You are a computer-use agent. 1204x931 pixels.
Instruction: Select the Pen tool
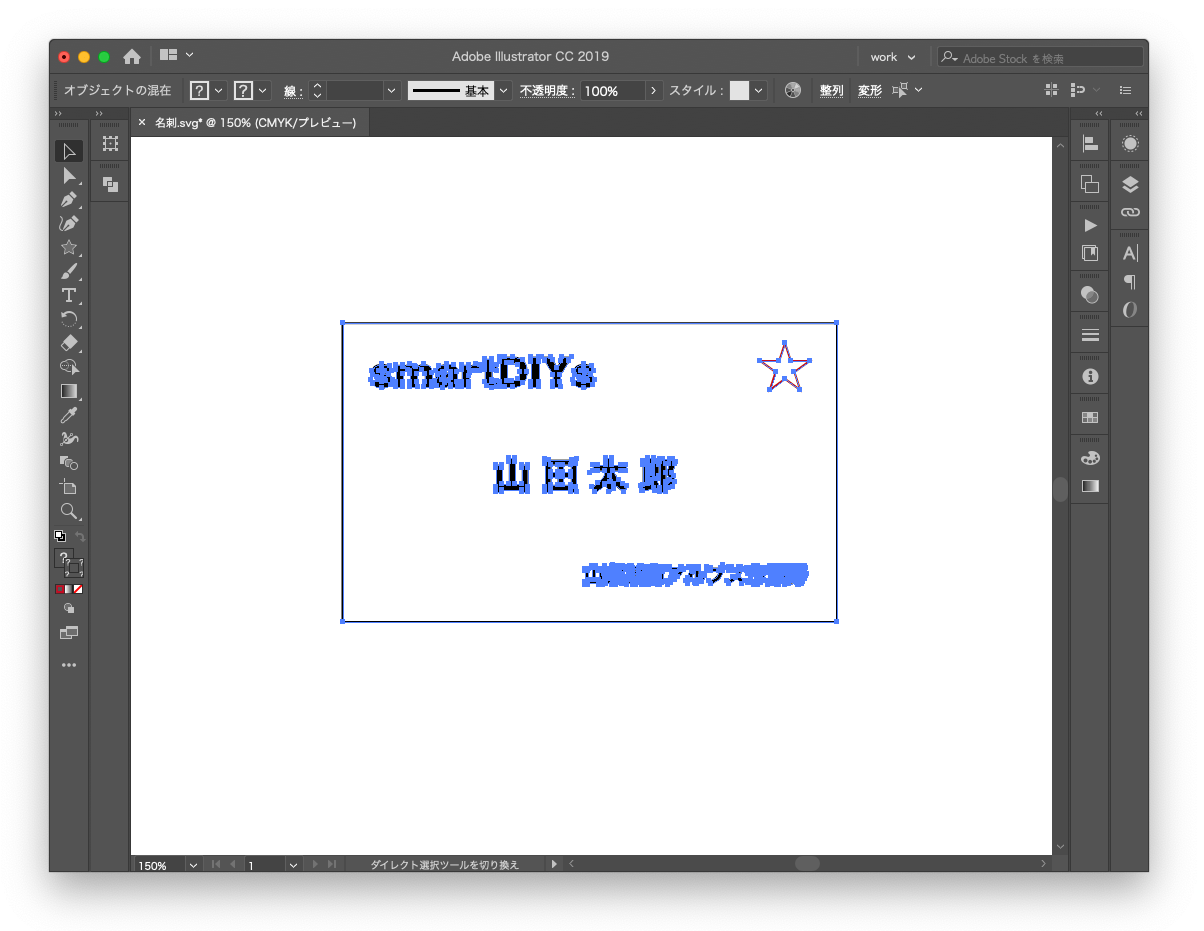[68, 200]
